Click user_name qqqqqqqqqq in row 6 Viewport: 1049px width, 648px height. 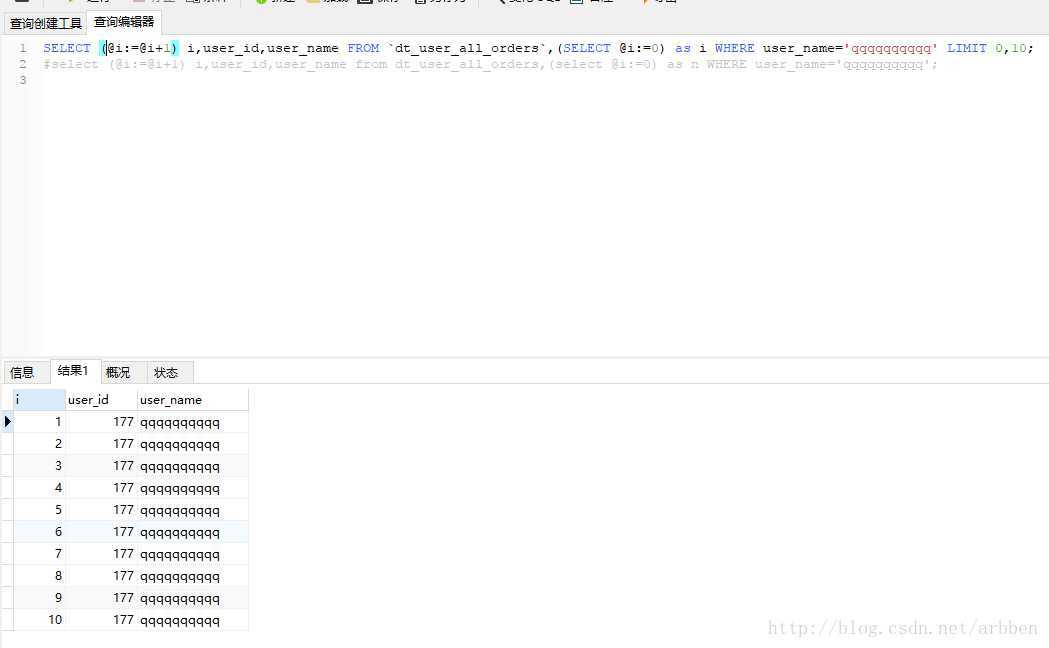(193, 532)
